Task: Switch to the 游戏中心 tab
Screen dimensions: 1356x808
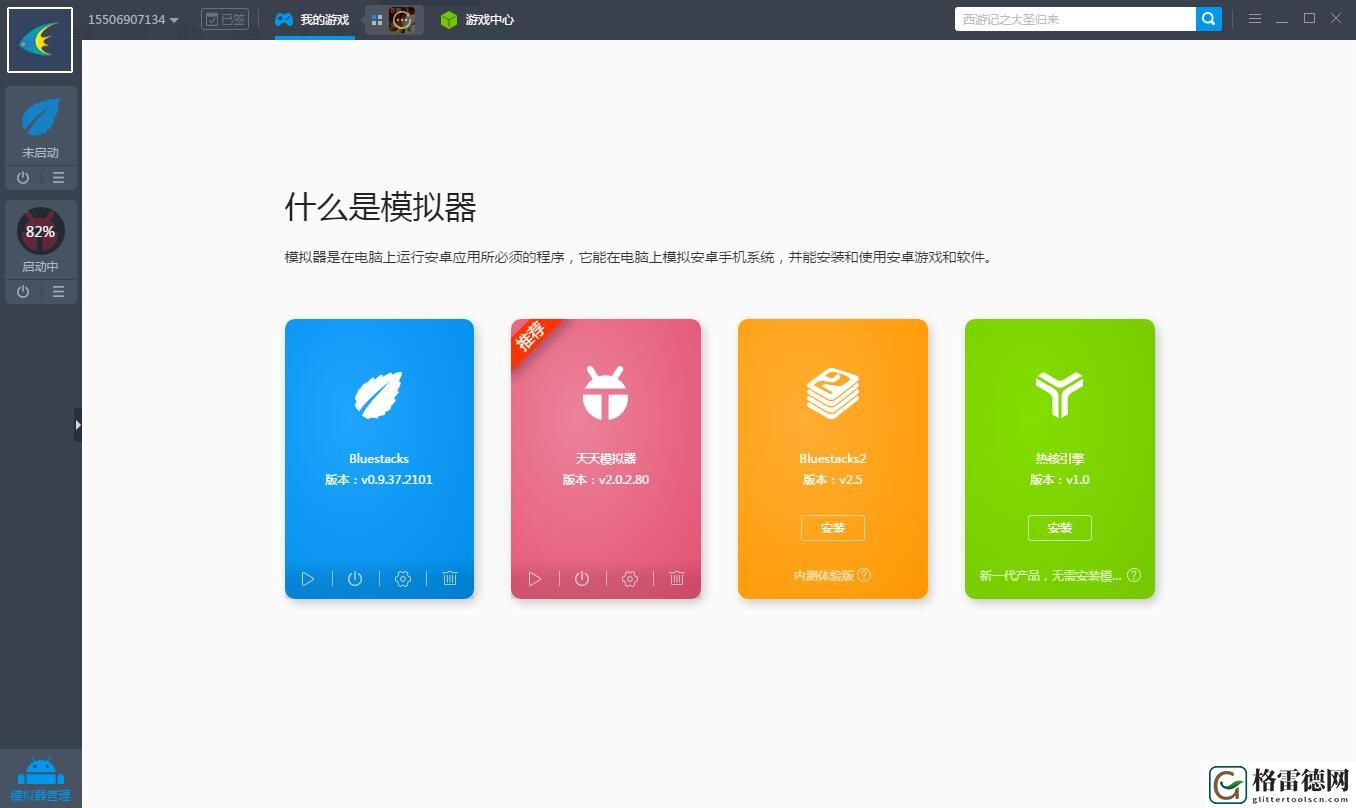Action: (477, 19)
